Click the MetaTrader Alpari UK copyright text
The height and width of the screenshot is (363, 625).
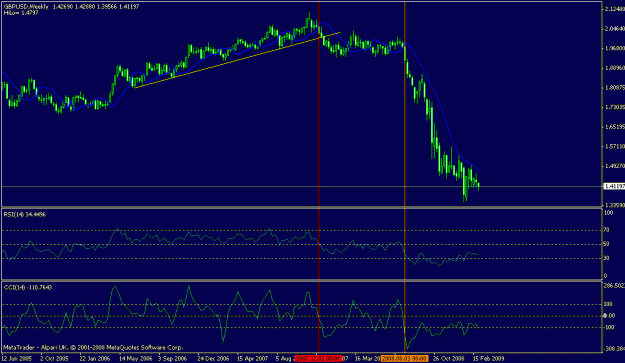click(93, 347)
